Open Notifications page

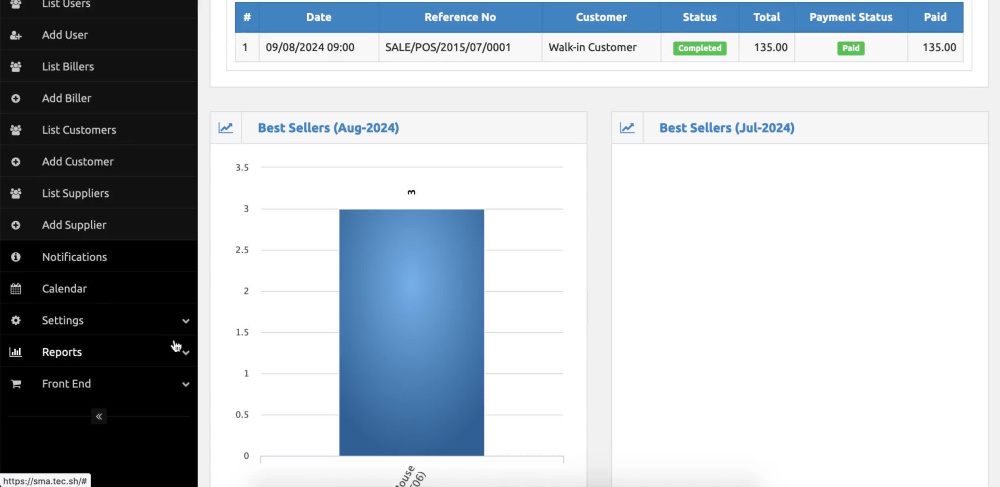[x=75, y=257]
